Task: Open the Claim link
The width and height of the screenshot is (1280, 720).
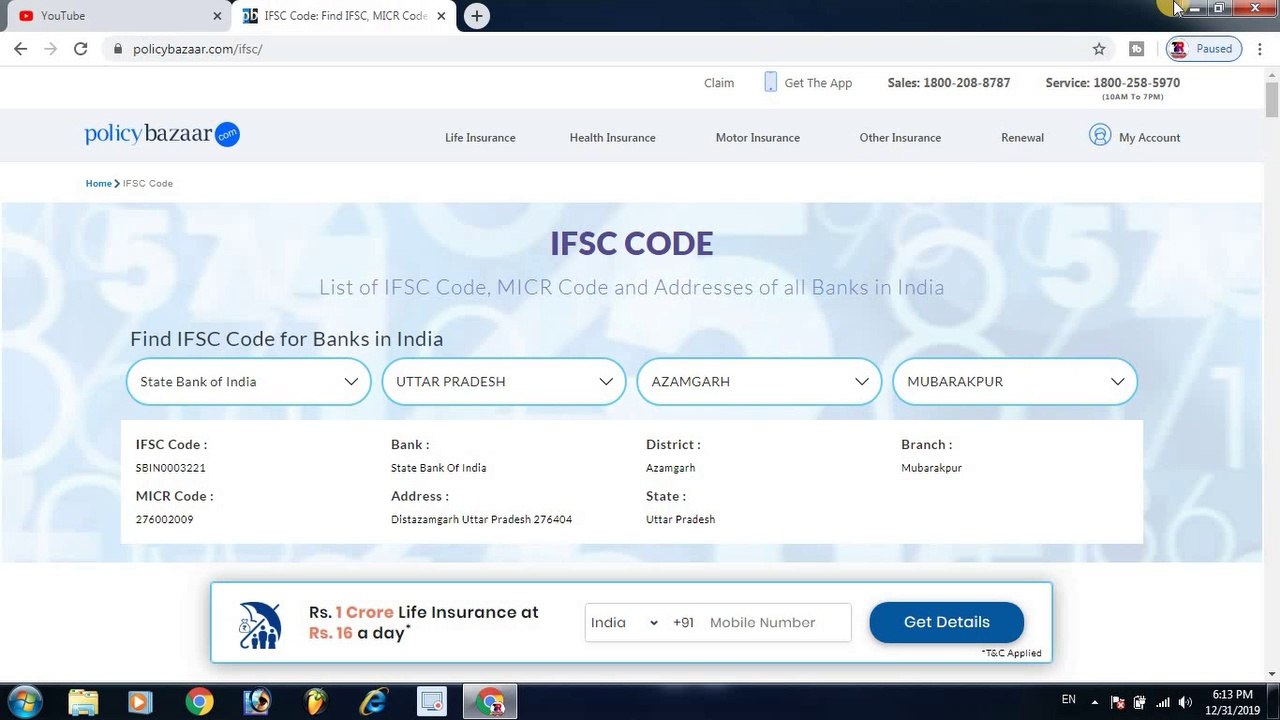Action: click(719, 83)
